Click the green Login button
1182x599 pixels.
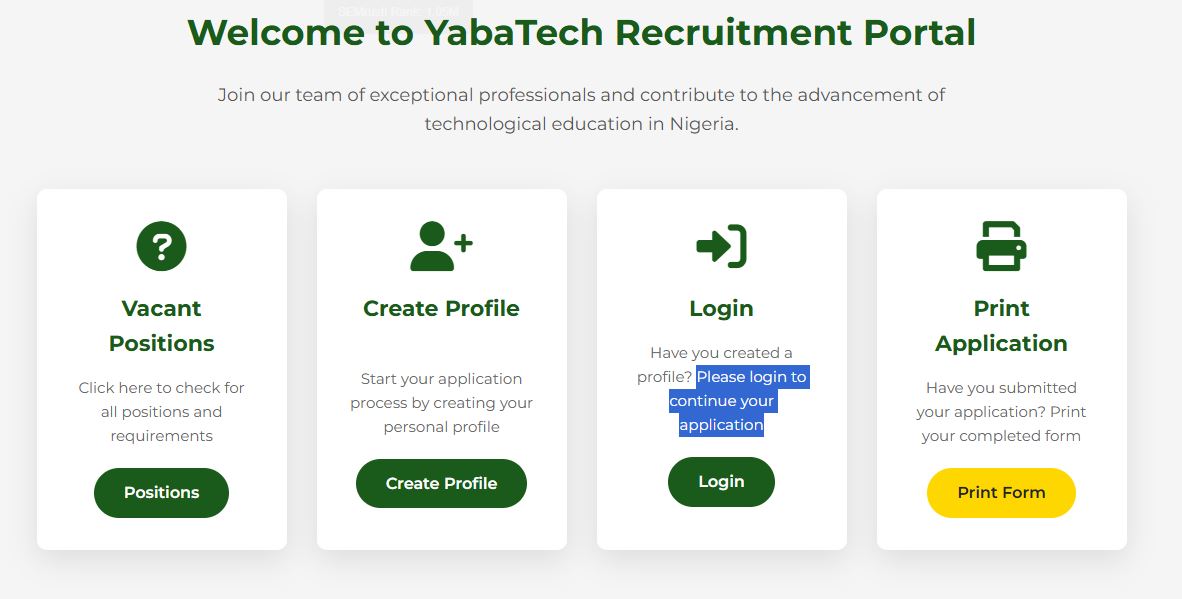pyautogui.click(x=721, y=481)
